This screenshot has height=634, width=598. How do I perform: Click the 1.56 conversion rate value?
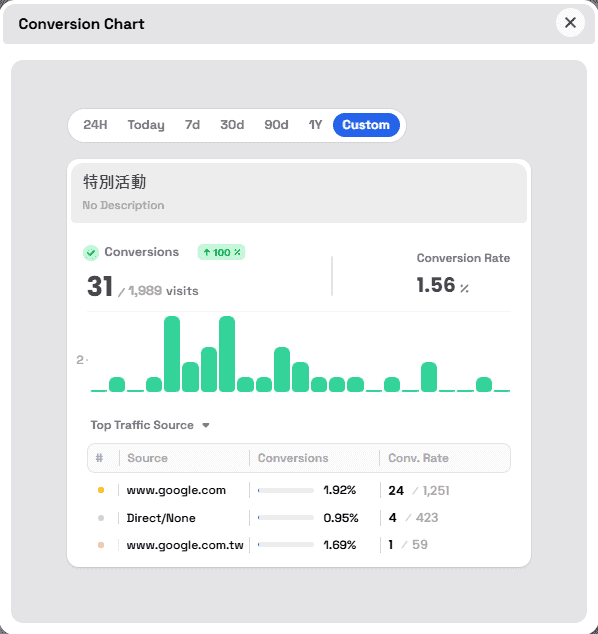[x=436, y=285]
